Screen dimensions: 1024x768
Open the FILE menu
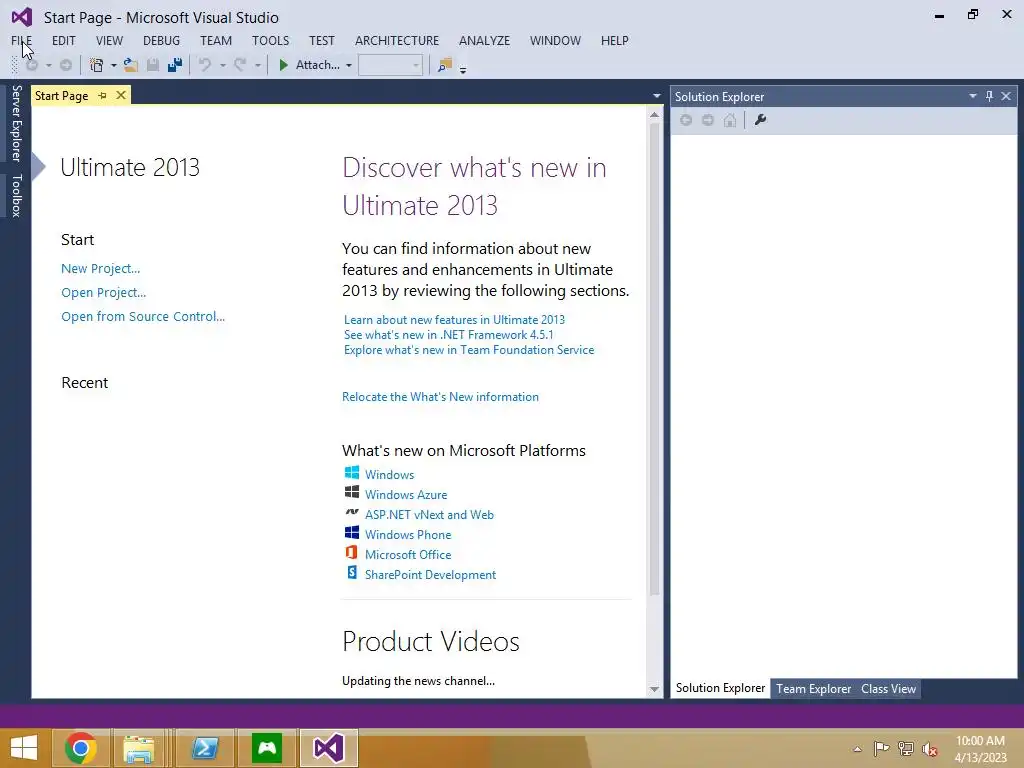[x=22, y=40]
